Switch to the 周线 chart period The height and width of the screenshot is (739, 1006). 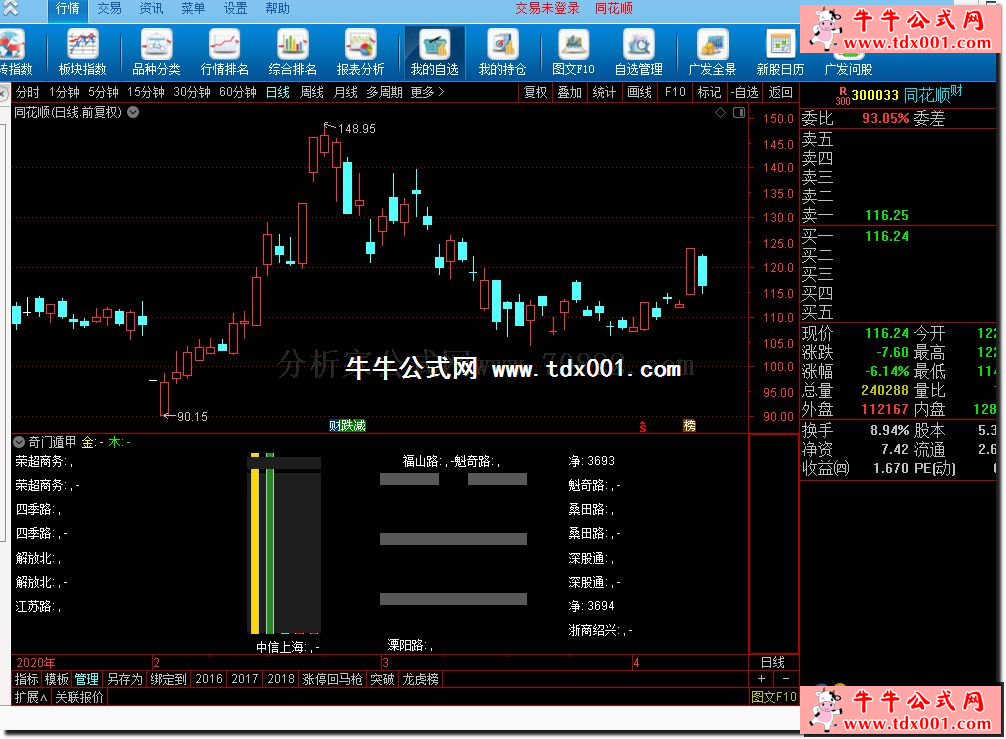click(312, 92)
